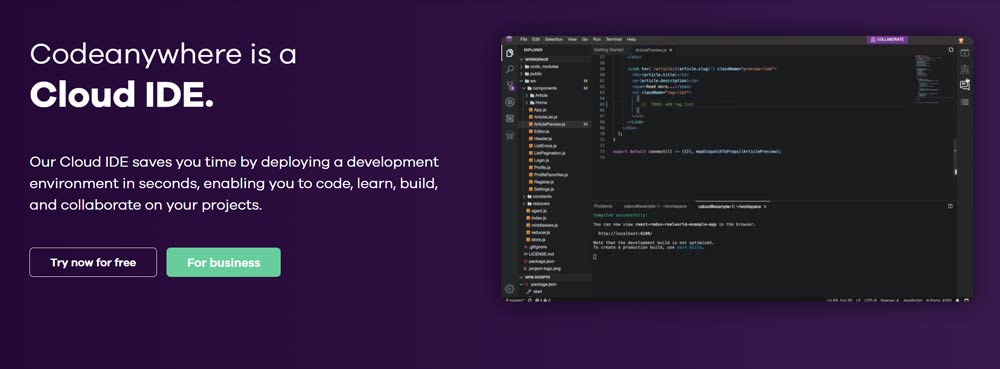Click the Codeanywhere logo in the IDE title bar
This screenshot has height=369, width=1000.
(509, 40)
